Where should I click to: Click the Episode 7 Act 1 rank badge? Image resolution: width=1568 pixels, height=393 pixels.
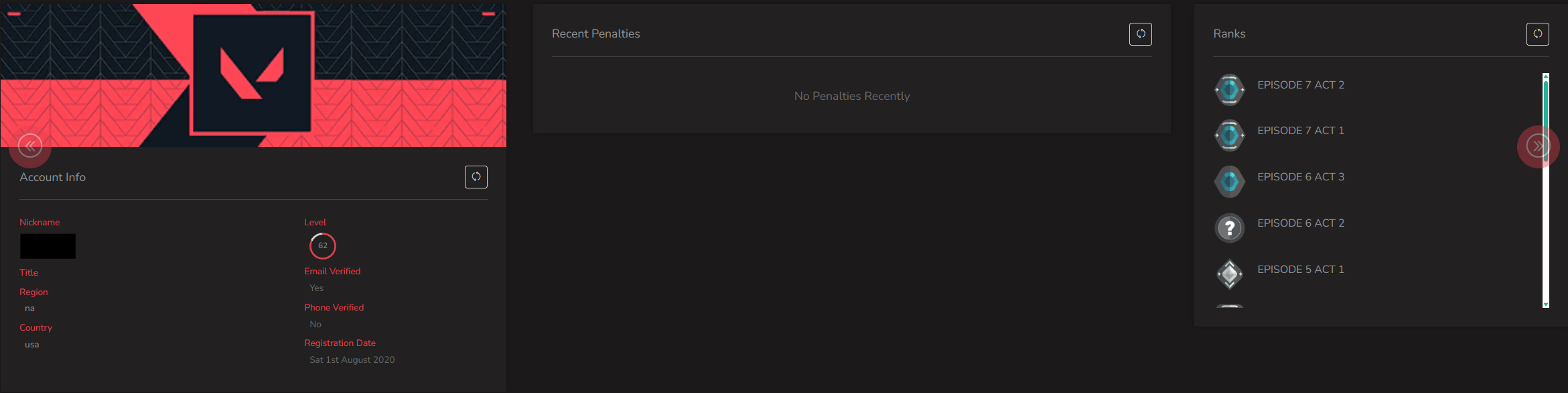point(1230,135)
